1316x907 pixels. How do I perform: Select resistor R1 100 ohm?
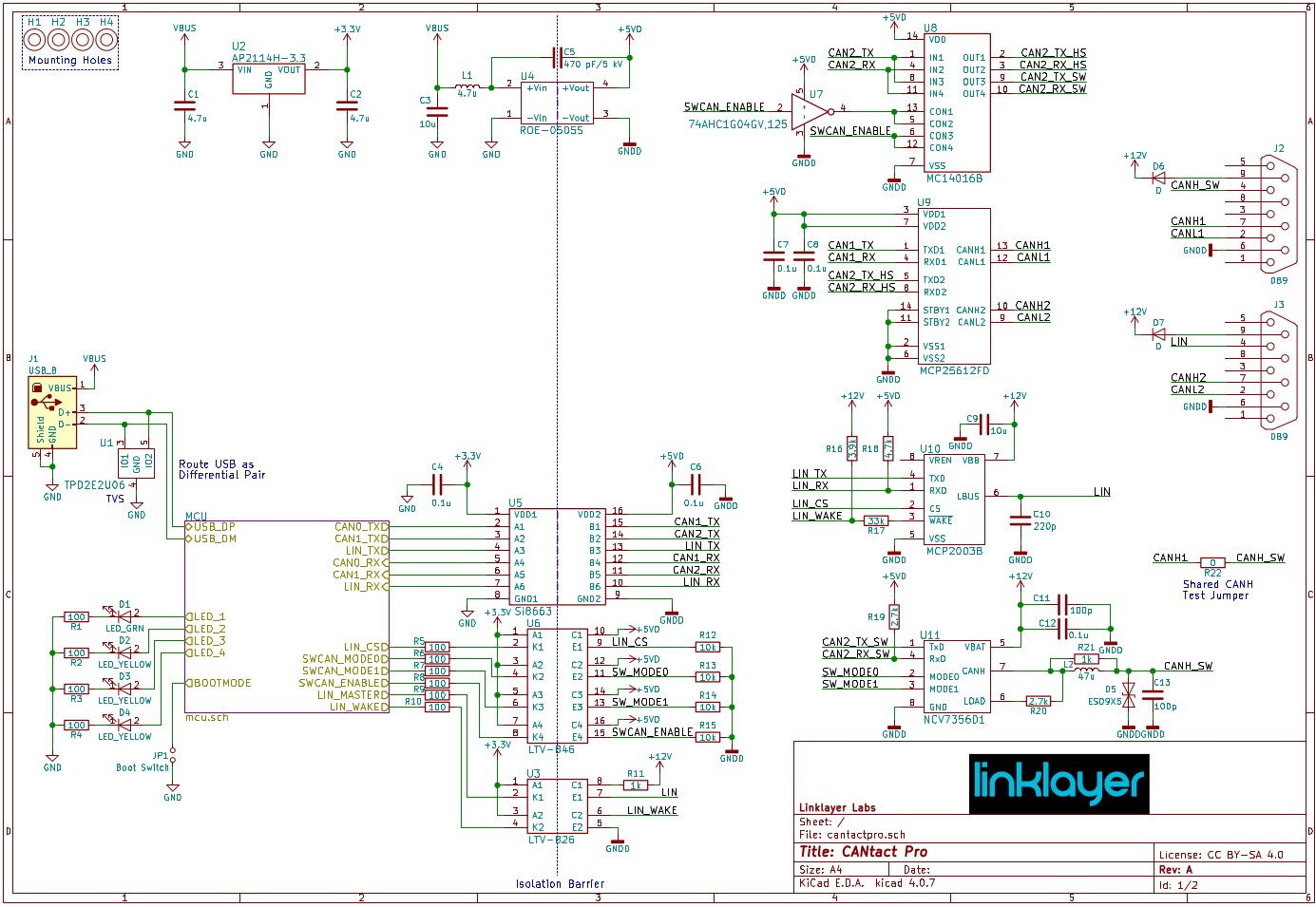76,617
